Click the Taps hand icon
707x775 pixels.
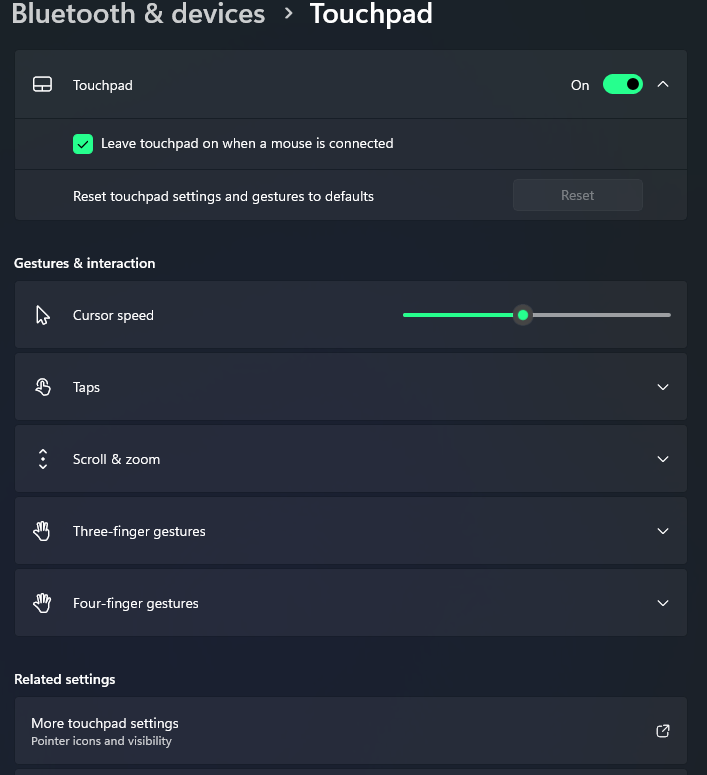[x=43, y=387]
